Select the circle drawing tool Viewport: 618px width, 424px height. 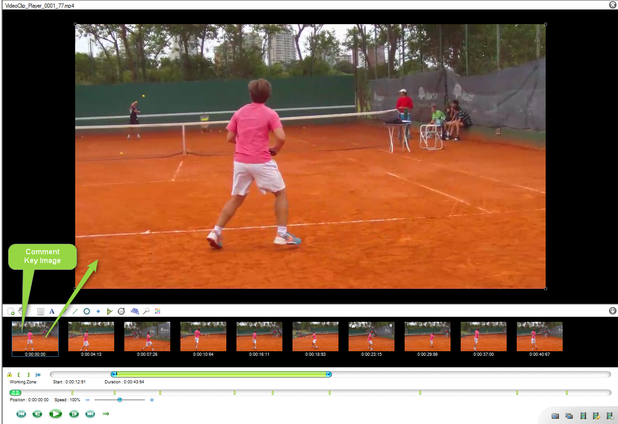point(87,311)
